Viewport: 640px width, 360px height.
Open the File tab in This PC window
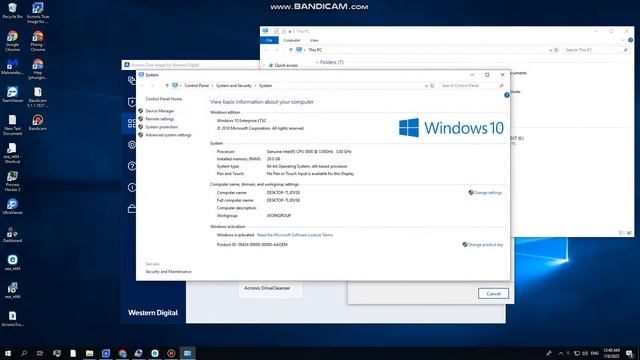269,40
